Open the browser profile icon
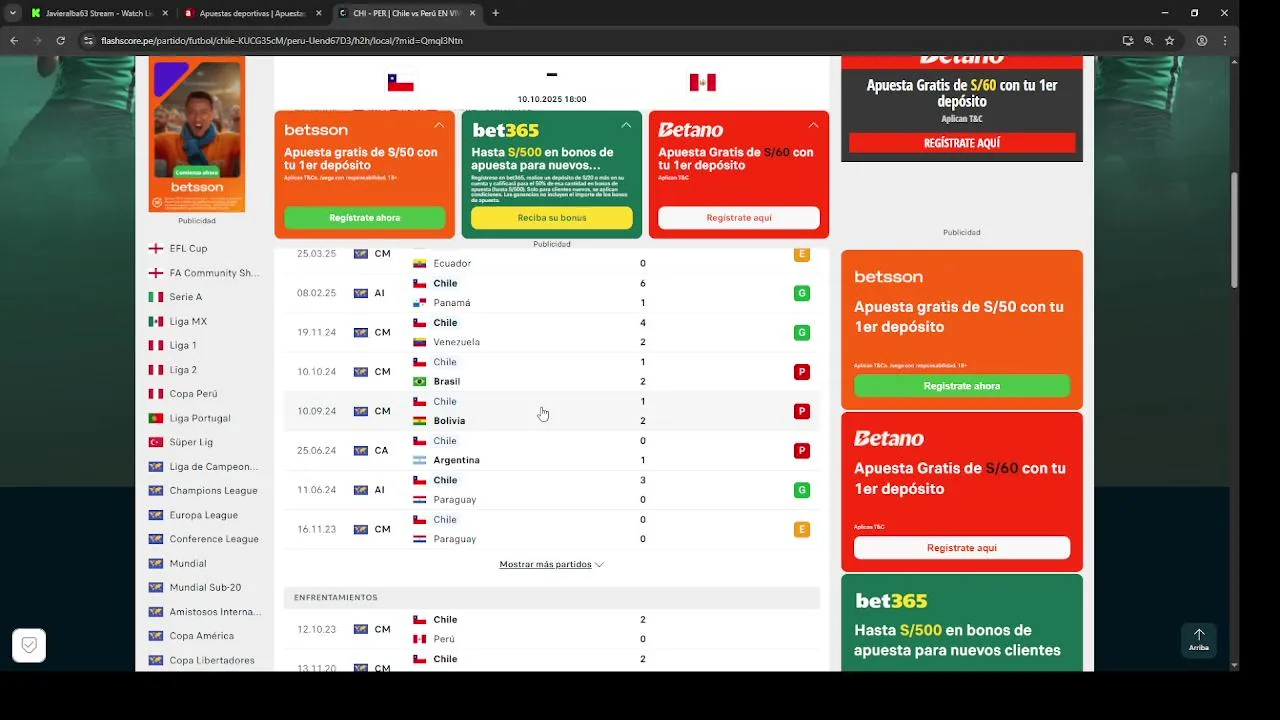 tap(1202, 41)
